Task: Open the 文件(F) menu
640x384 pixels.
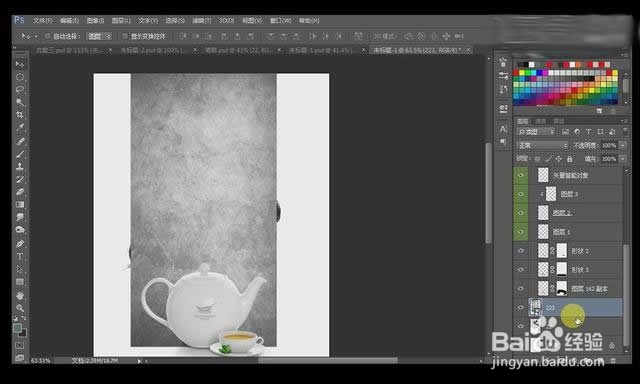Action: pyautogui.click(x=42, y=20)
